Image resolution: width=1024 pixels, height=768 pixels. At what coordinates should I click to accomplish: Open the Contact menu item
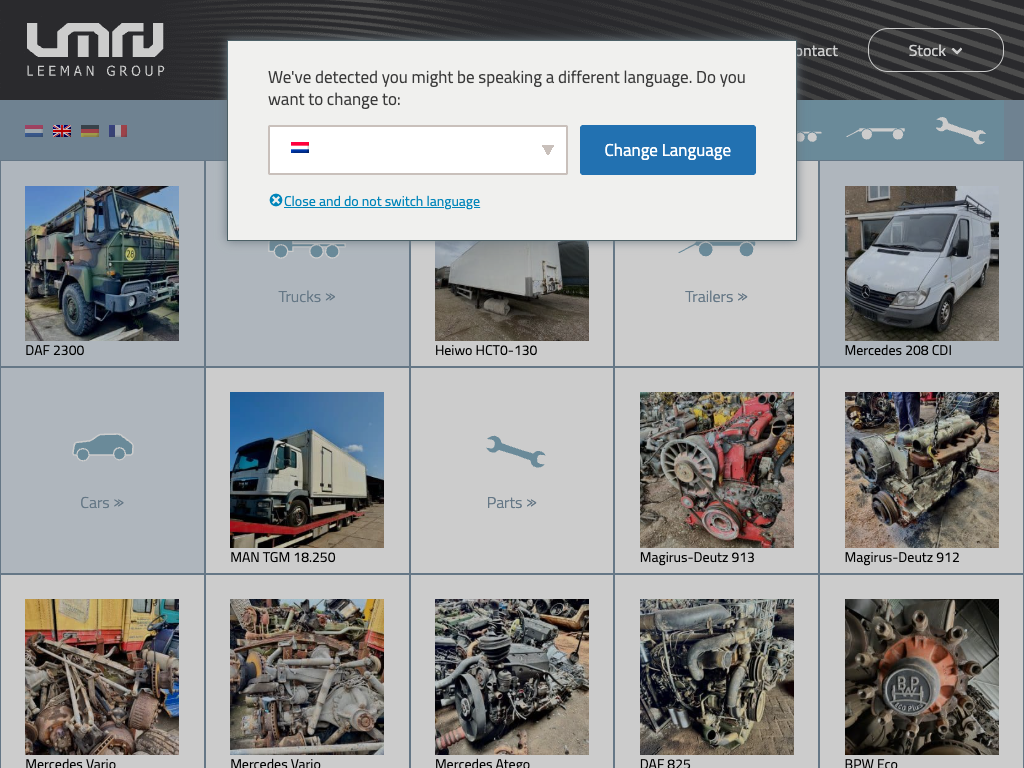pos(815,50)
